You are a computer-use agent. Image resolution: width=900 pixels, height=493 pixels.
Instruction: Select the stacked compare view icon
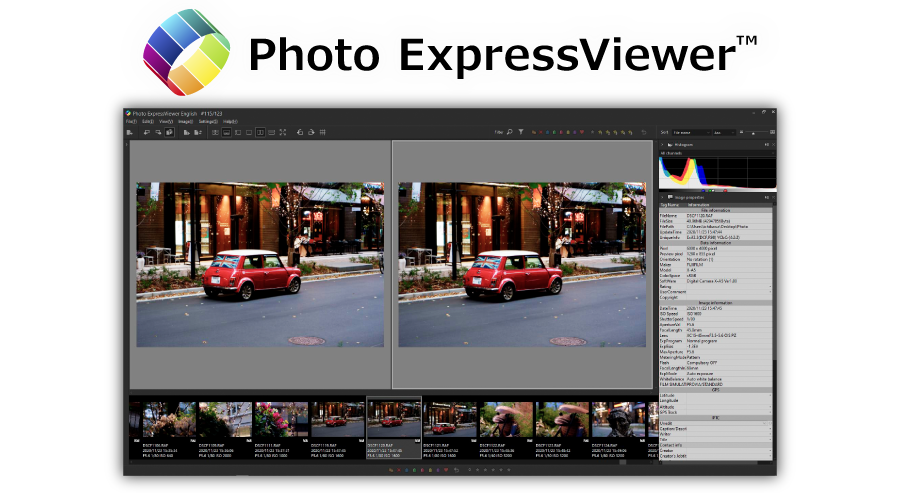pos(271,133)
